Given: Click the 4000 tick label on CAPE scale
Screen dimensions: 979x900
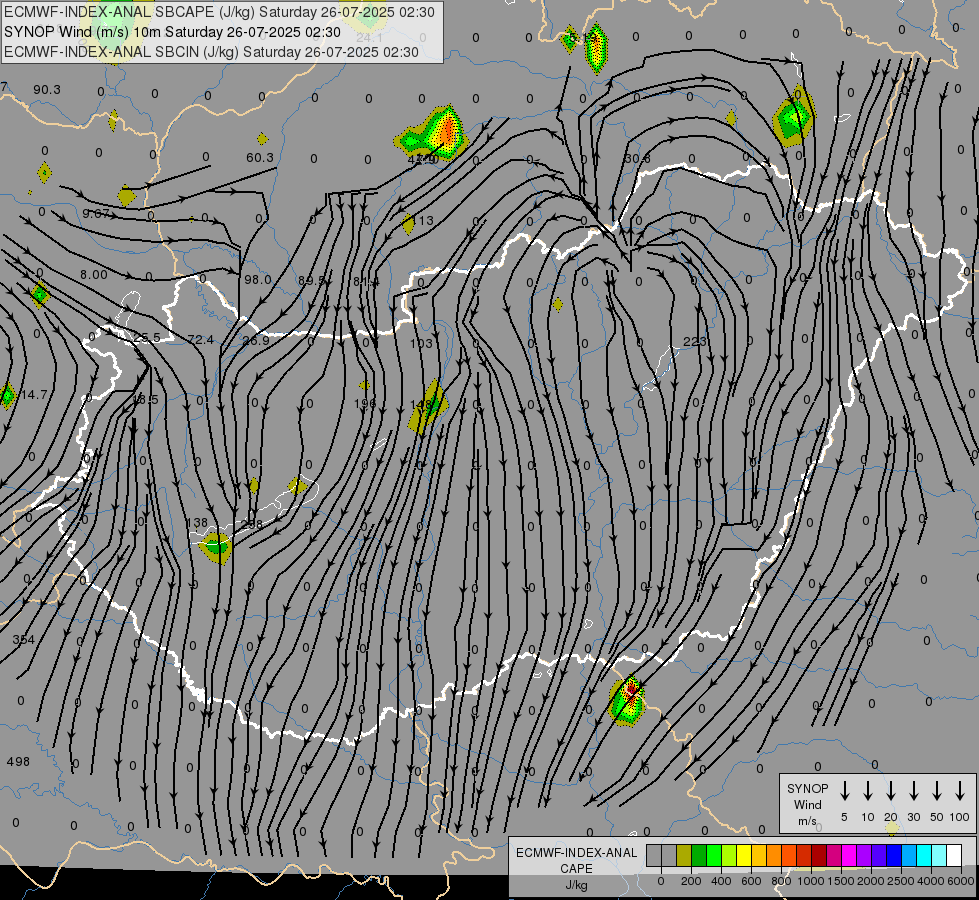Looking at the screenshot, I should (x=931, y=881).
